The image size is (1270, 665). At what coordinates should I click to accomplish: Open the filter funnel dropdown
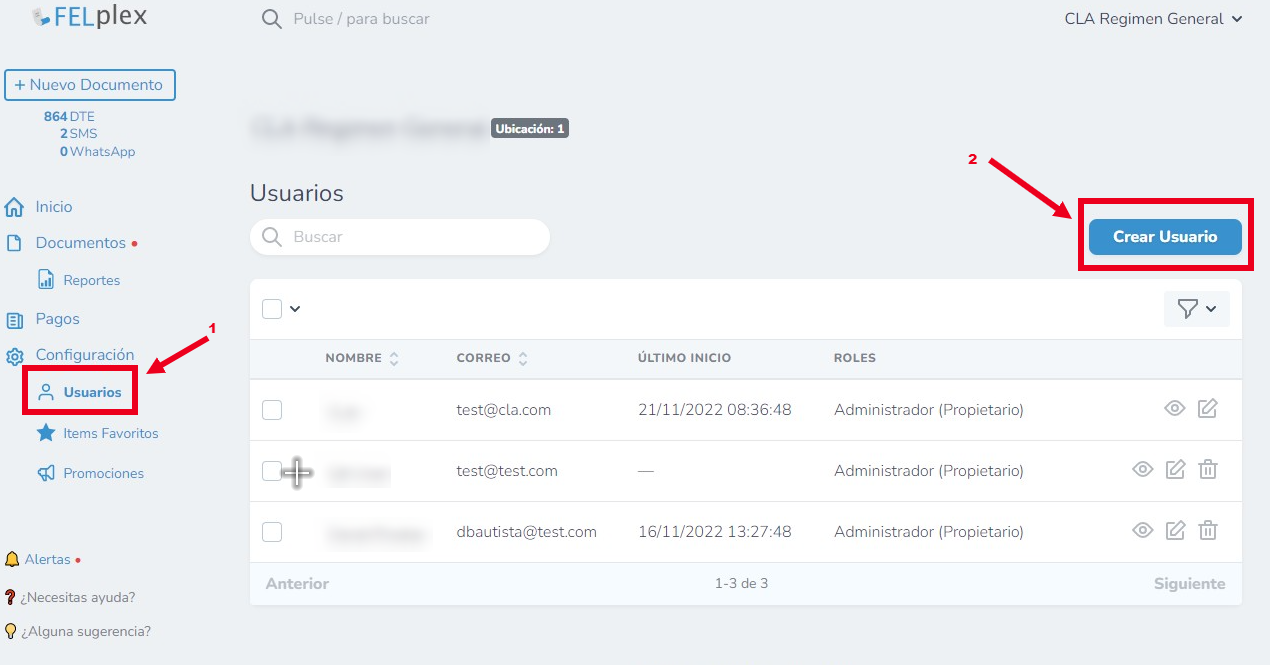pos(1196,309)
